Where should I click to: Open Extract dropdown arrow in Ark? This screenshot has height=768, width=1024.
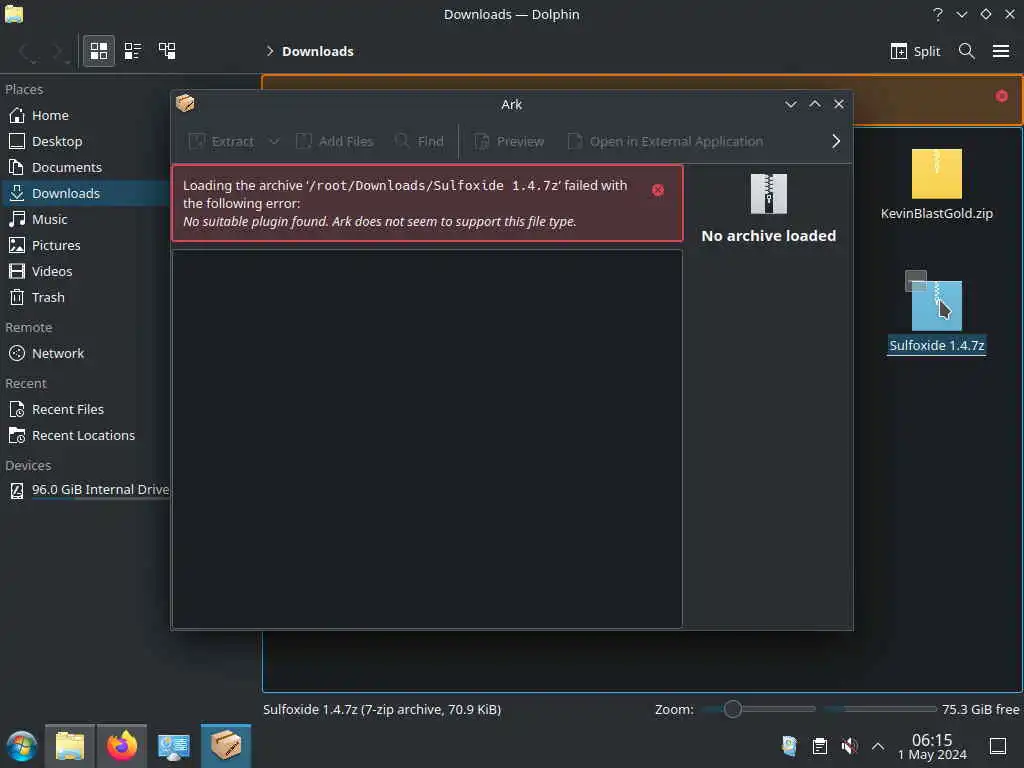274,141
